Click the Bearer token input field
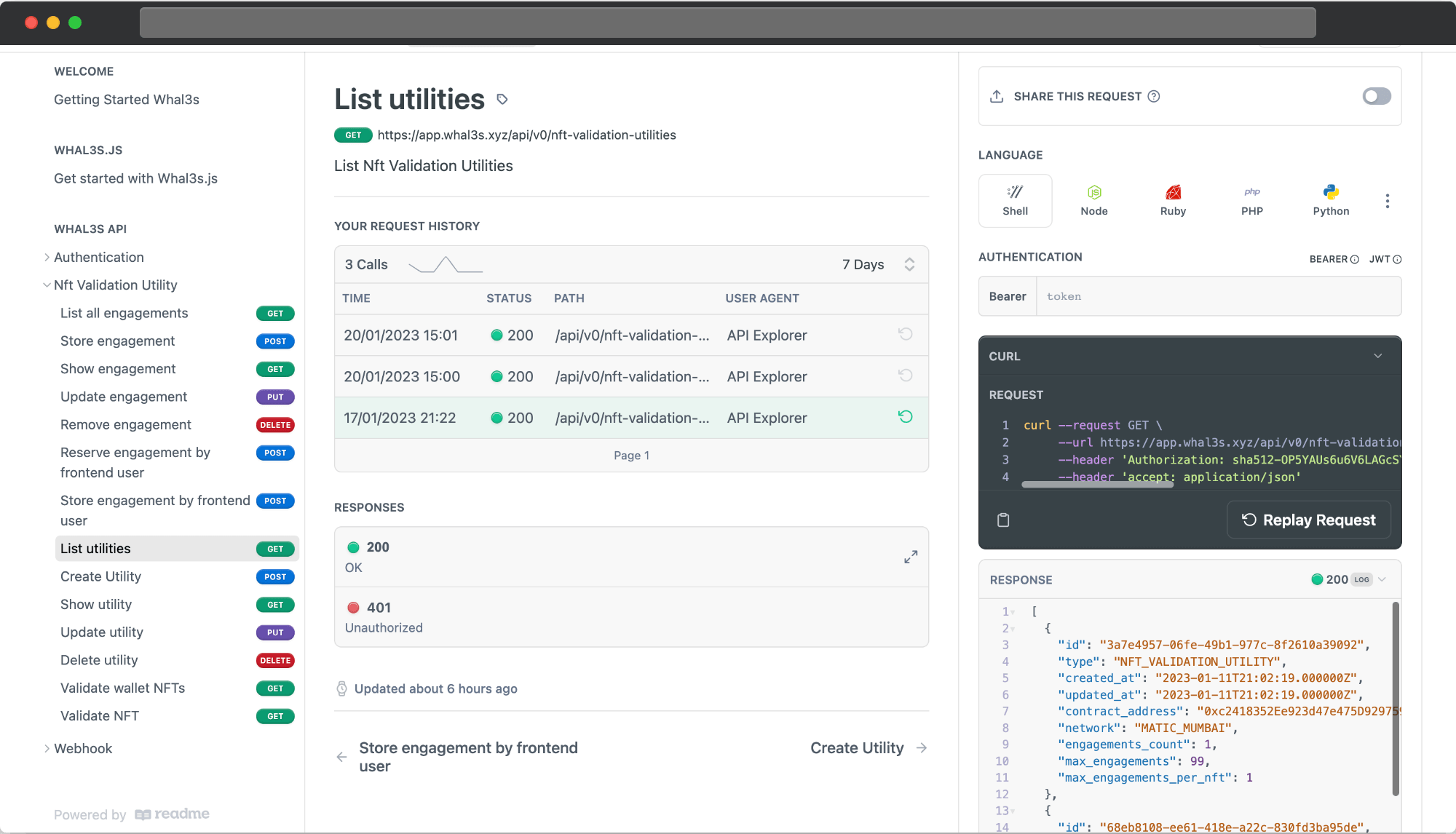The height and width of the screenshot is (834, 1456). pos(1219,296)
